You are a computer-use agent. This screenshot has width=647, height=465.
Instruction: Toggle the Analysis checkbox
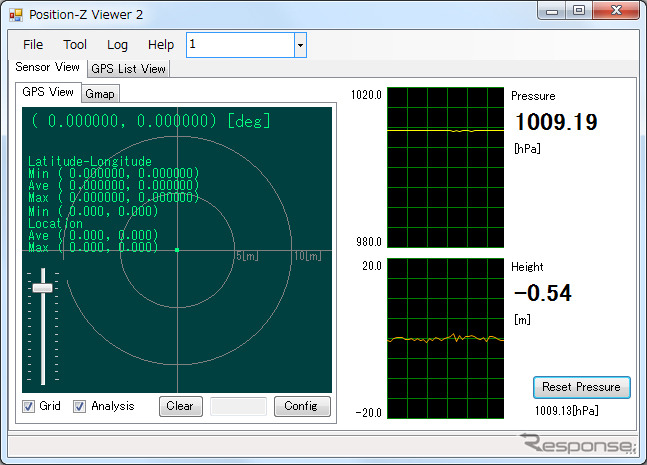pos(80,407)
